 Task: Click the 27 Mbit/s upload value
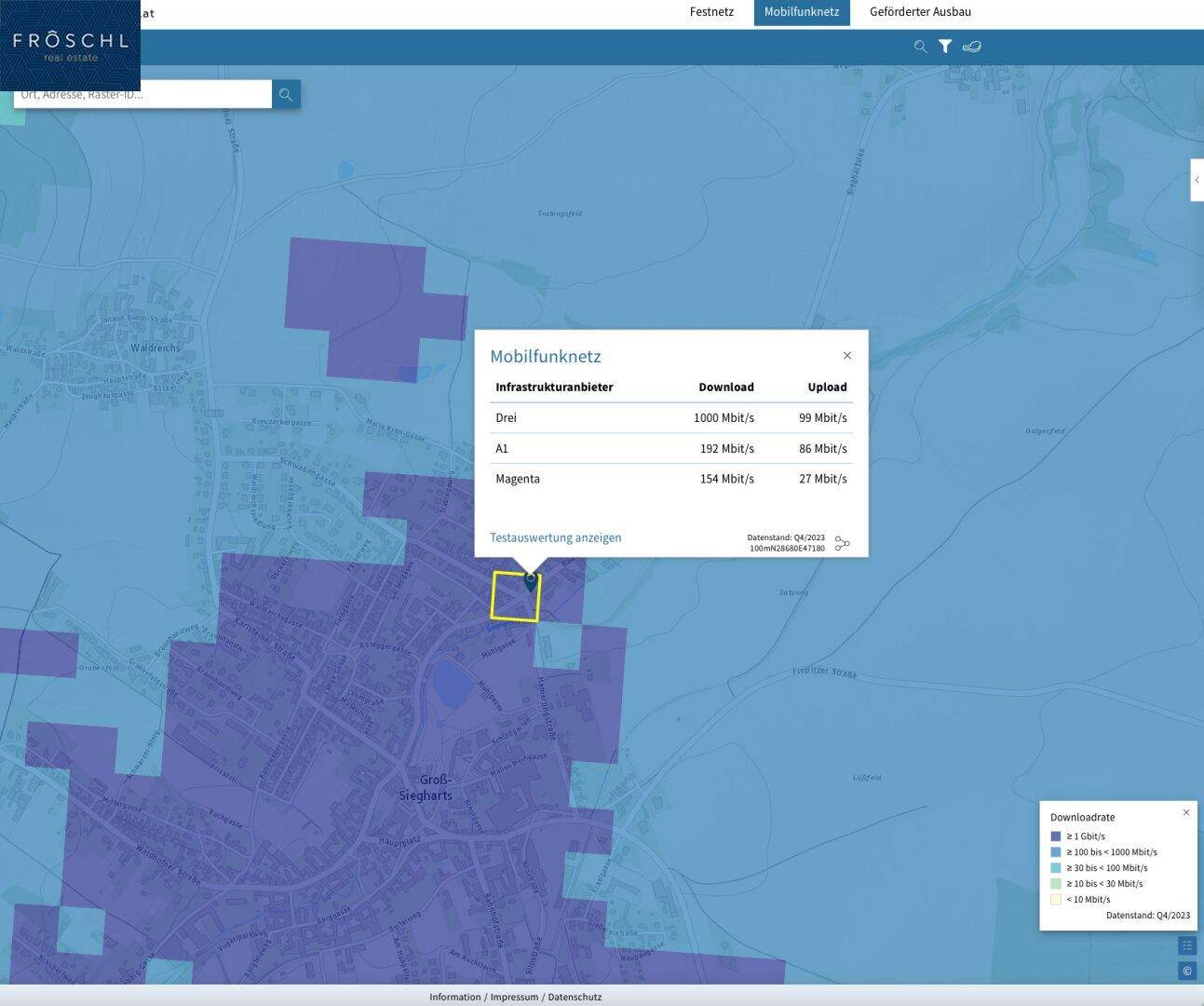(823, 479)
